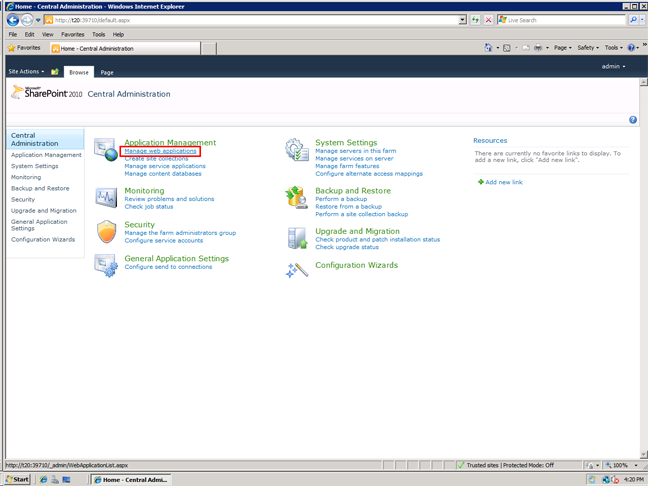This screenshot has height=486, width=648.
Task: Open the IE Page command dropdown
Action: click(x=562, y=48)
